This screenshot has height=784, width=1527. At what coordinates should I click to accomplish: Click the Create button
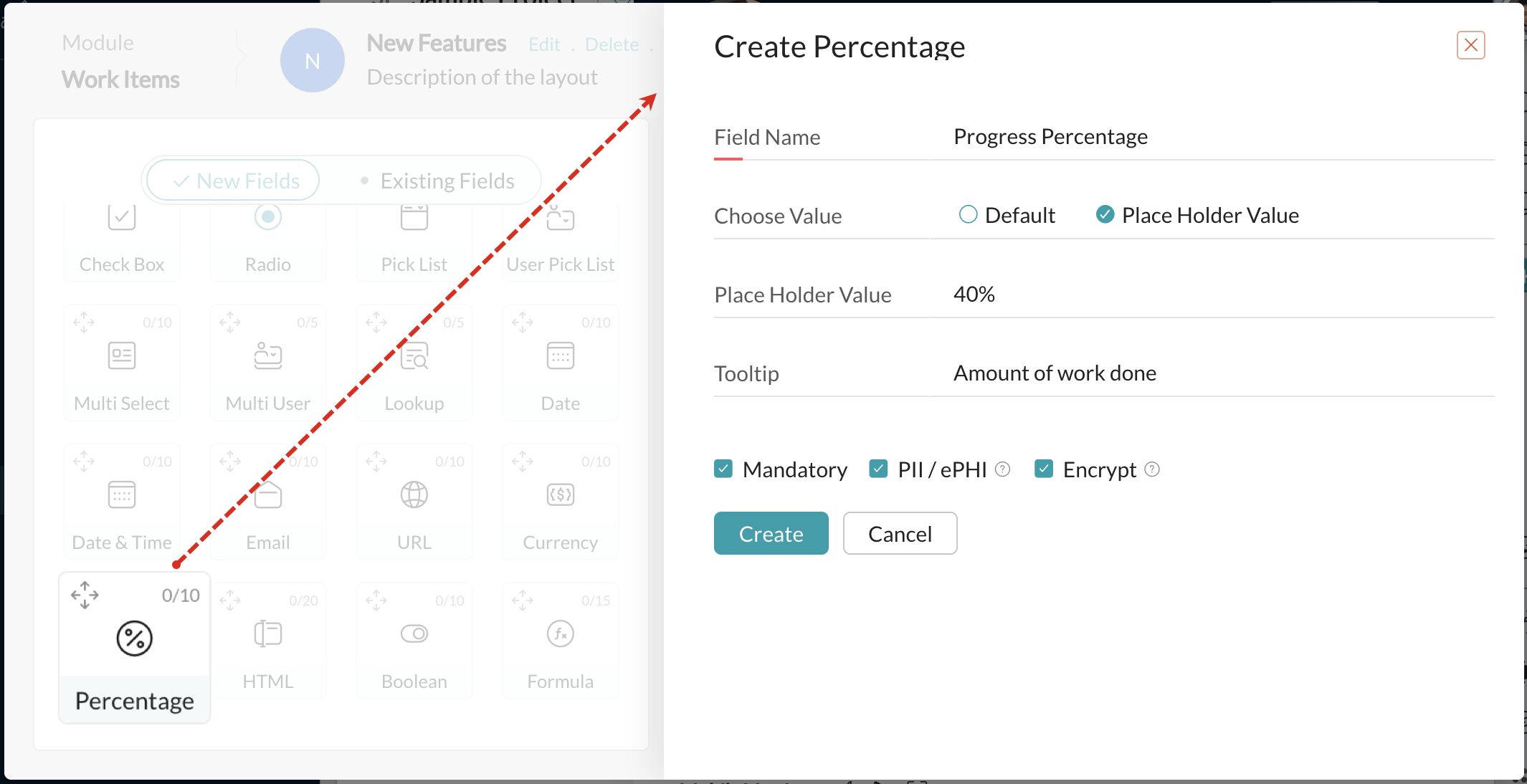pyautogui.click(x=771, y=533)
